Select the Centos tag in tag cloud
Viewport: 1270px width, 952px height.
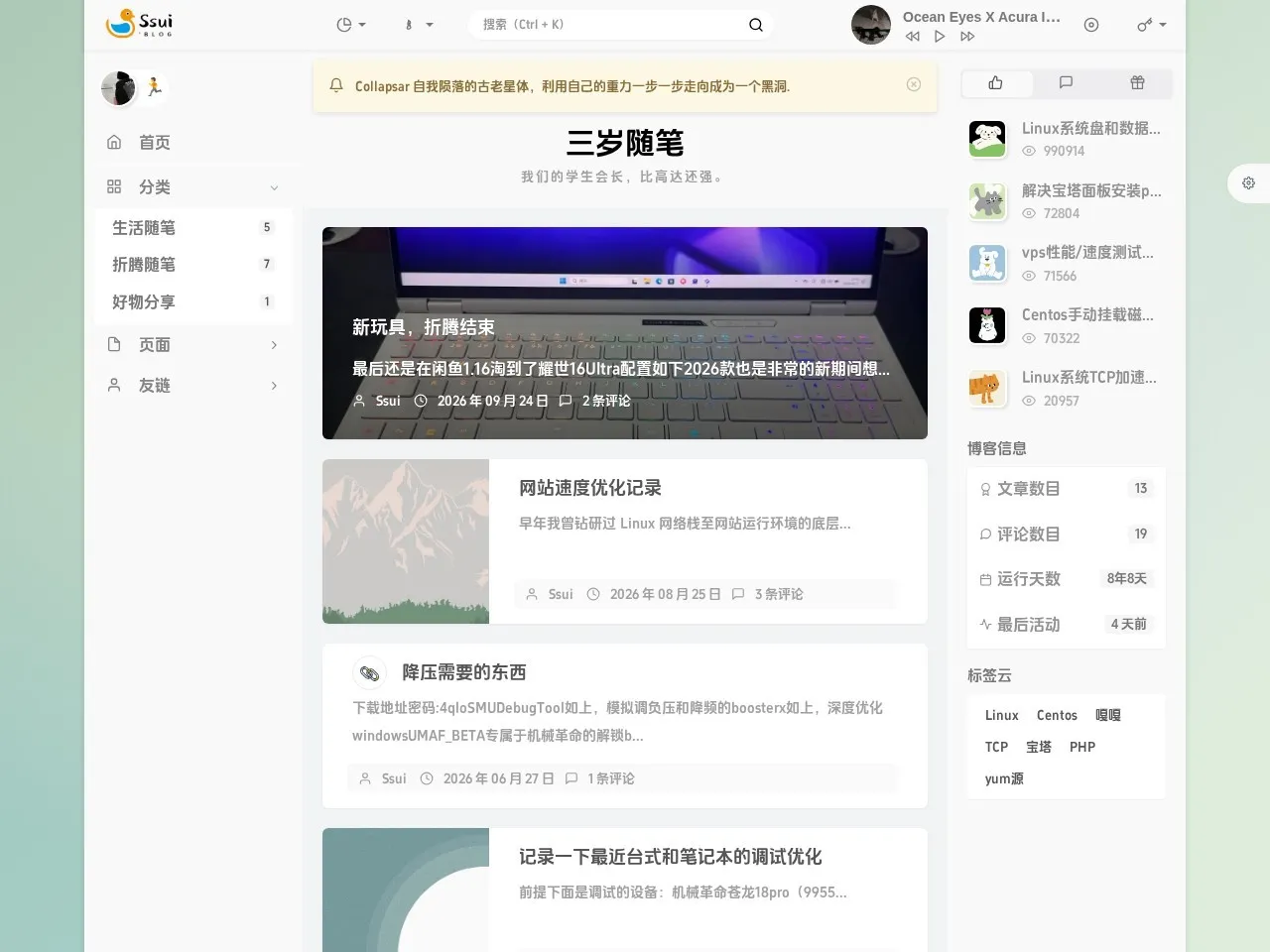pyautogui.click(x=1057, y=716)
